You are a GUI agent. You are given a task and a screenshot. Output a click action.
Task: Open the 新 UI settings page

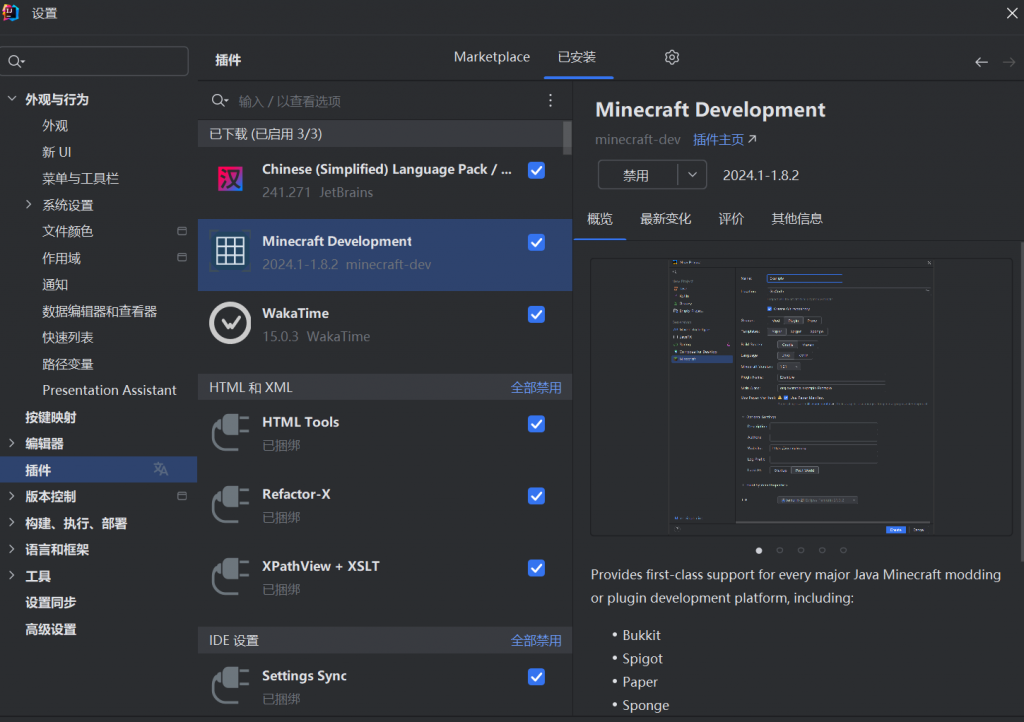pos(57,152)
